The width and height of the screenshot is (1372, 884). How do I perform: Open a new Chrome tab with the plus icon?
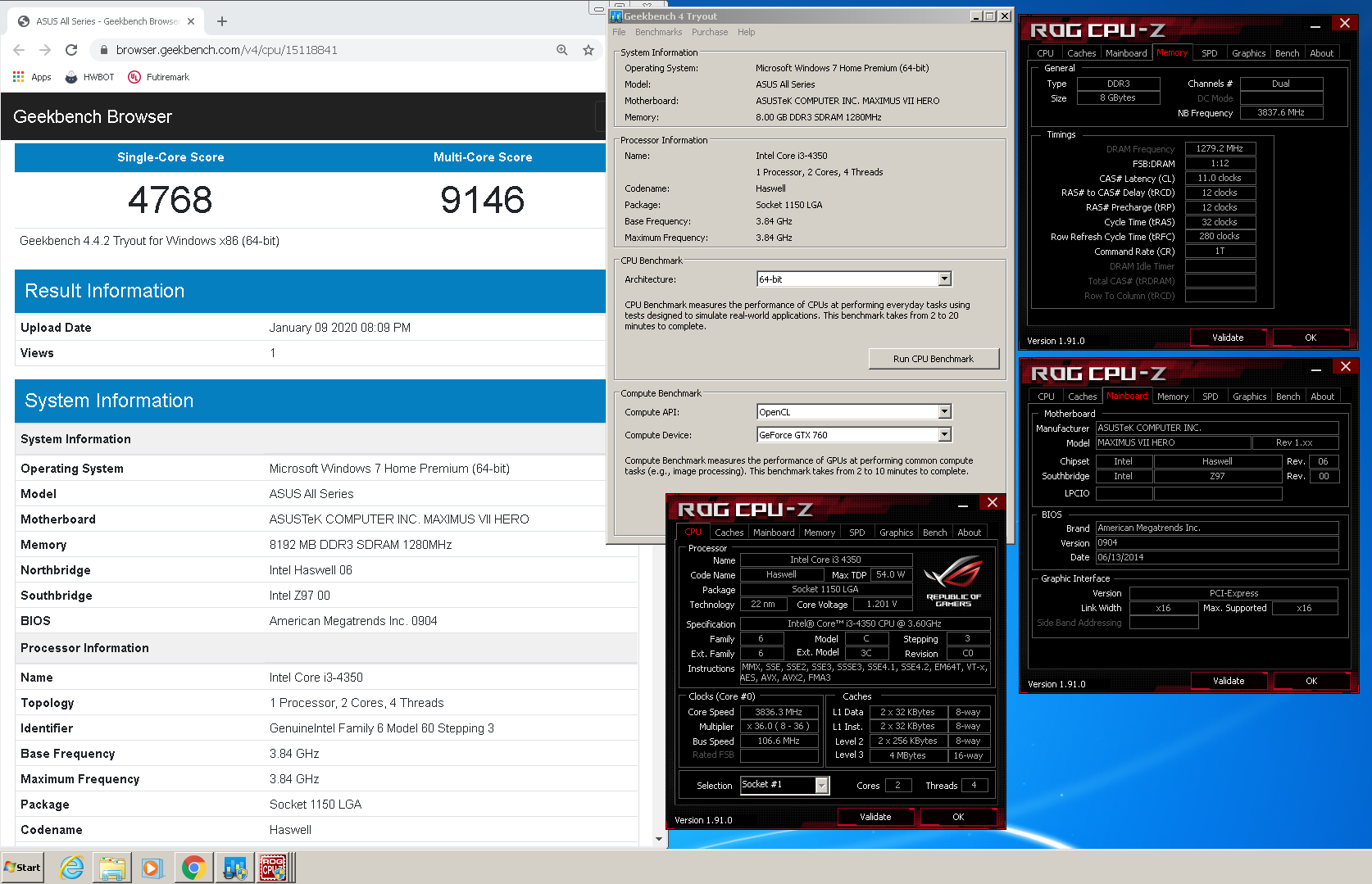pyautogui.click(x=222, y=21)
